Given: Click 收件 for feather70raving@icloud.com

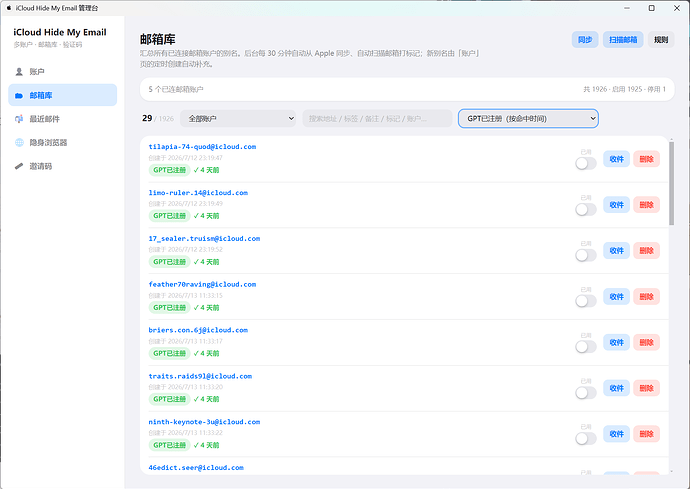Looking at the screenshot, I should pyautogui.click(x=617, y=297).
